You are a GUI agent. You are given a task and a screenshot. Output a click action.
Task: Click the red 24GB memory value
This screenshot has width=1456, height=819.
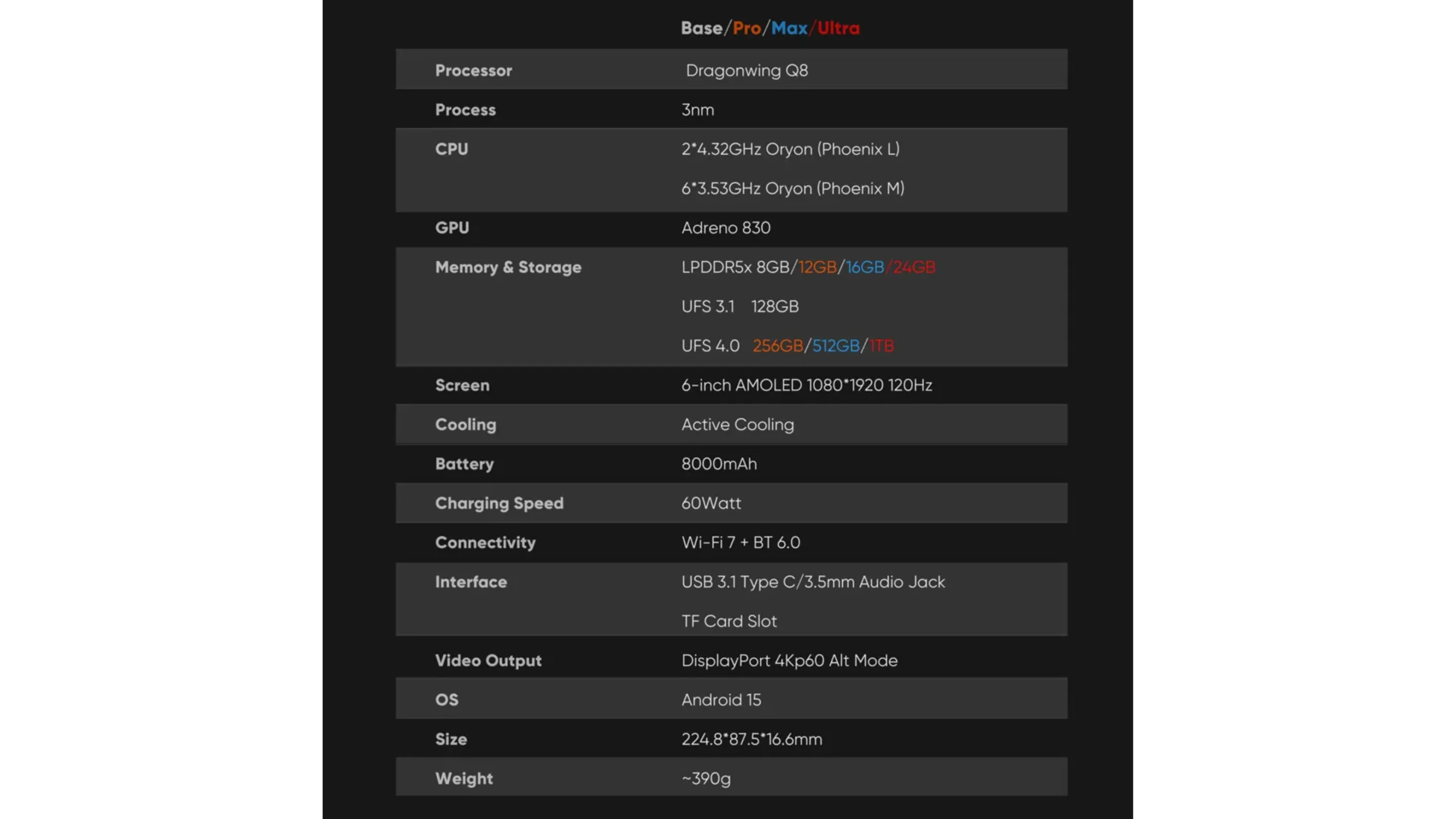(x=914, y=267)
